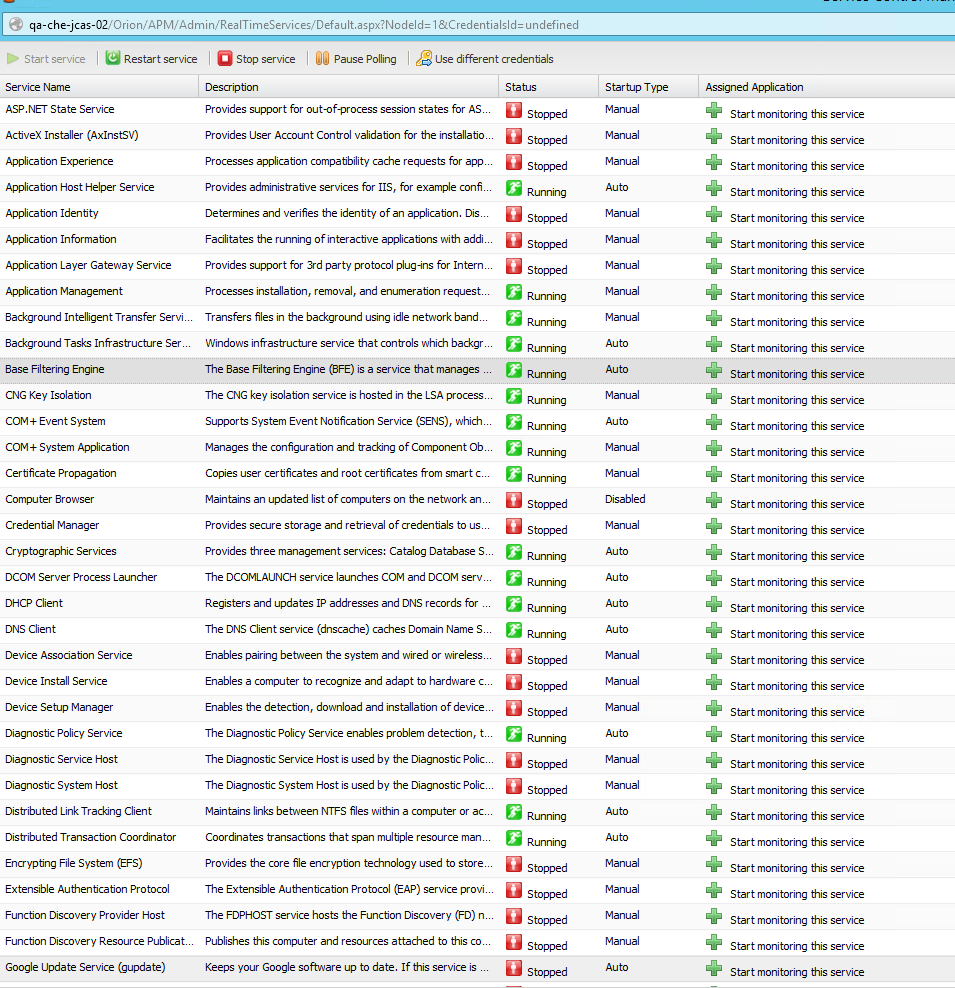The image size is (955, 988).
Task: Click the Restart service toolbar button
Action: (151, 59)
